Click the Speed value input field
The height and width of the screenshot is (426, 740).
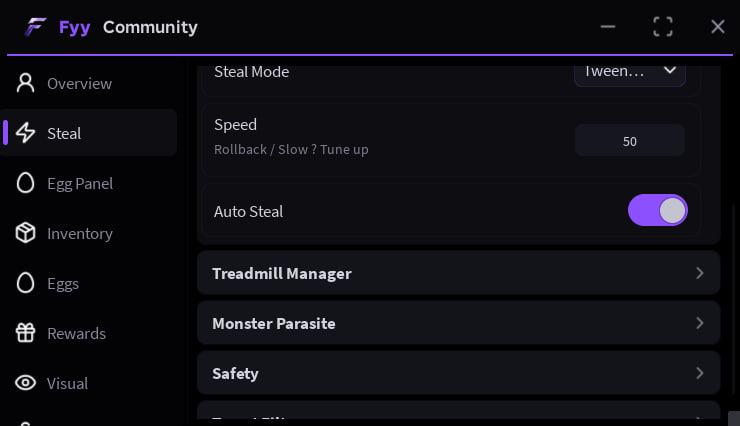tap(630, 141)
